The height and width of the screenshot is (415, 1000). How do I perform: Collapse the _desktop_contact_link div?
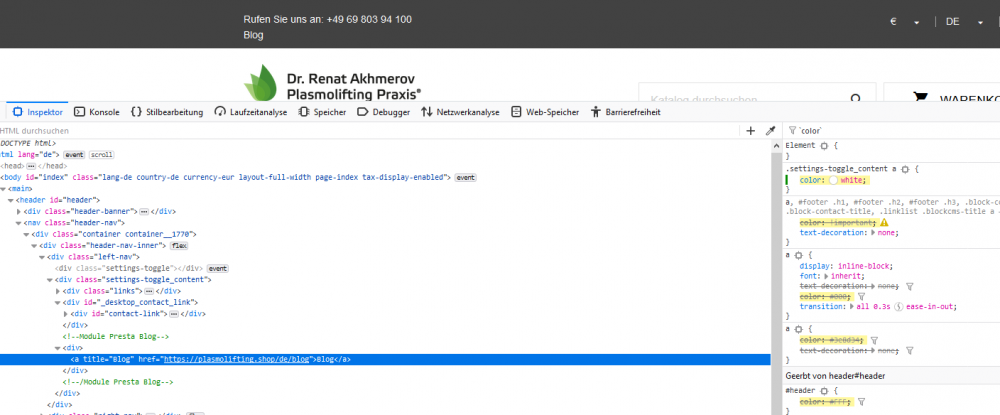tap(57, 303)
